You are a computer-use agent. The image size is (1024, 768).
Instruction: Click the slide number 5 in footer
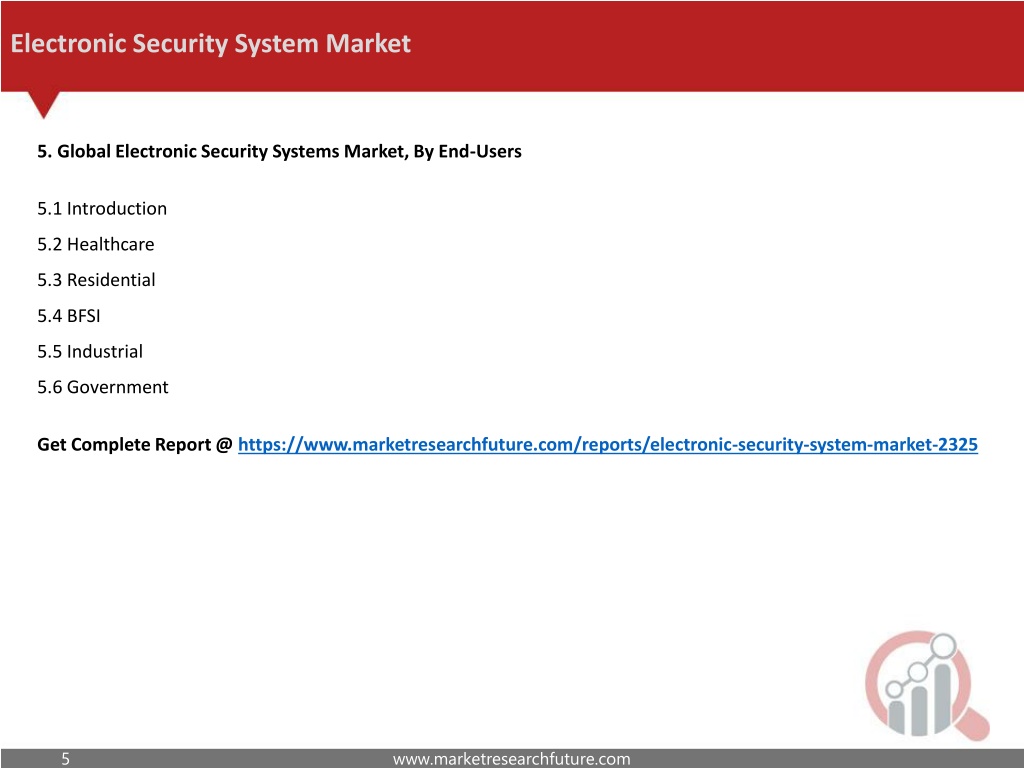pyautogui.click(x=65, y=759)
